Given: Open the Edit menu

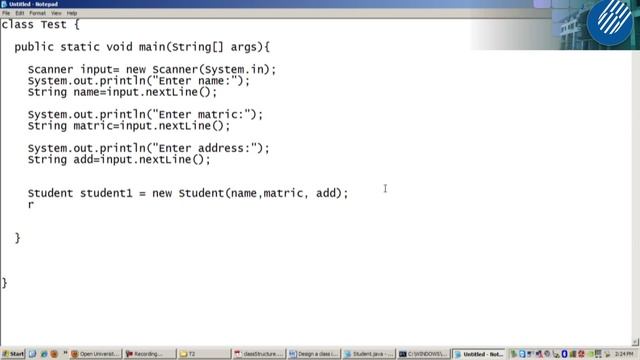Looking at the screenshot, I should pyautogui.click(x=20, y=13).
